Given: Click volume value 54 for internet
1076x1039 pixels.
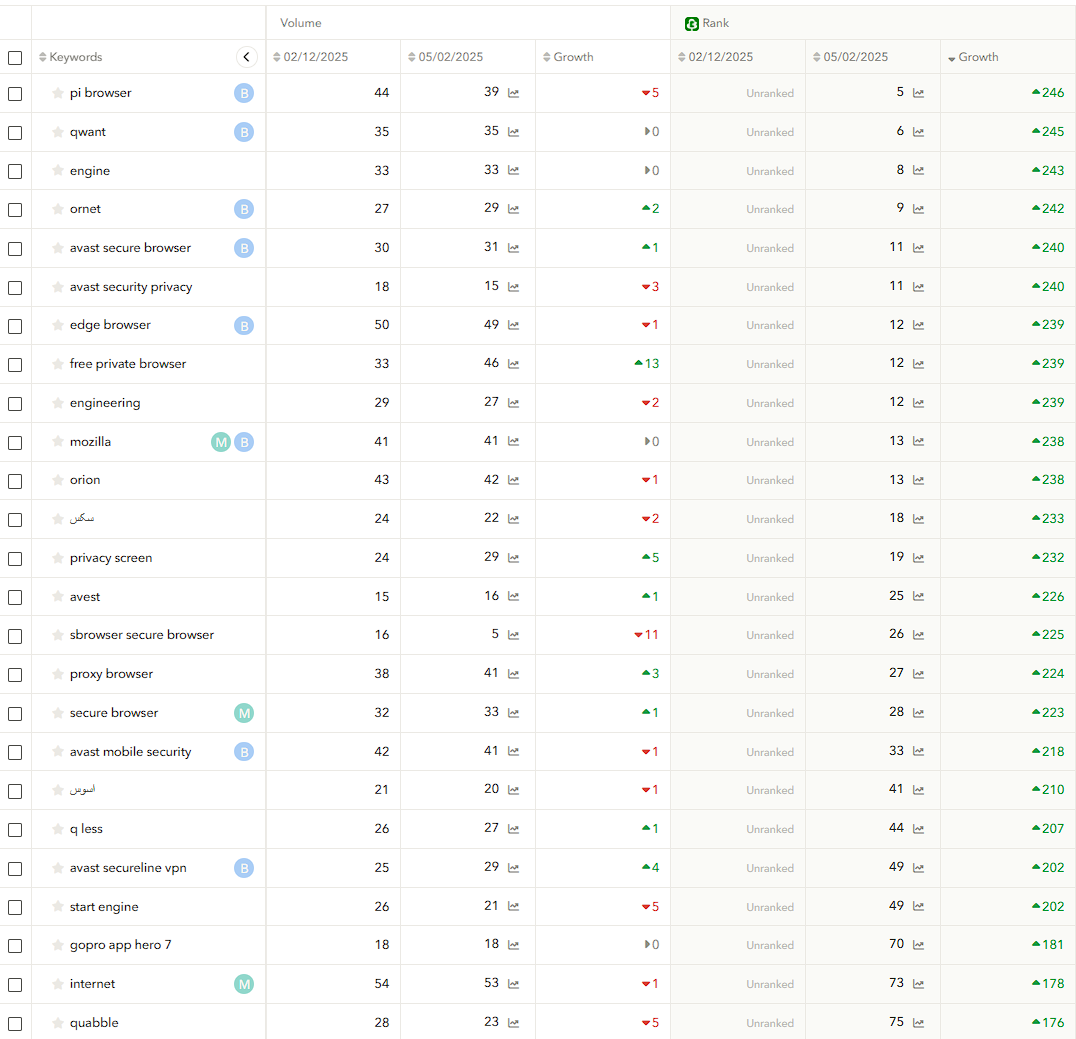Looking at the screenshot, I should 382,984.
